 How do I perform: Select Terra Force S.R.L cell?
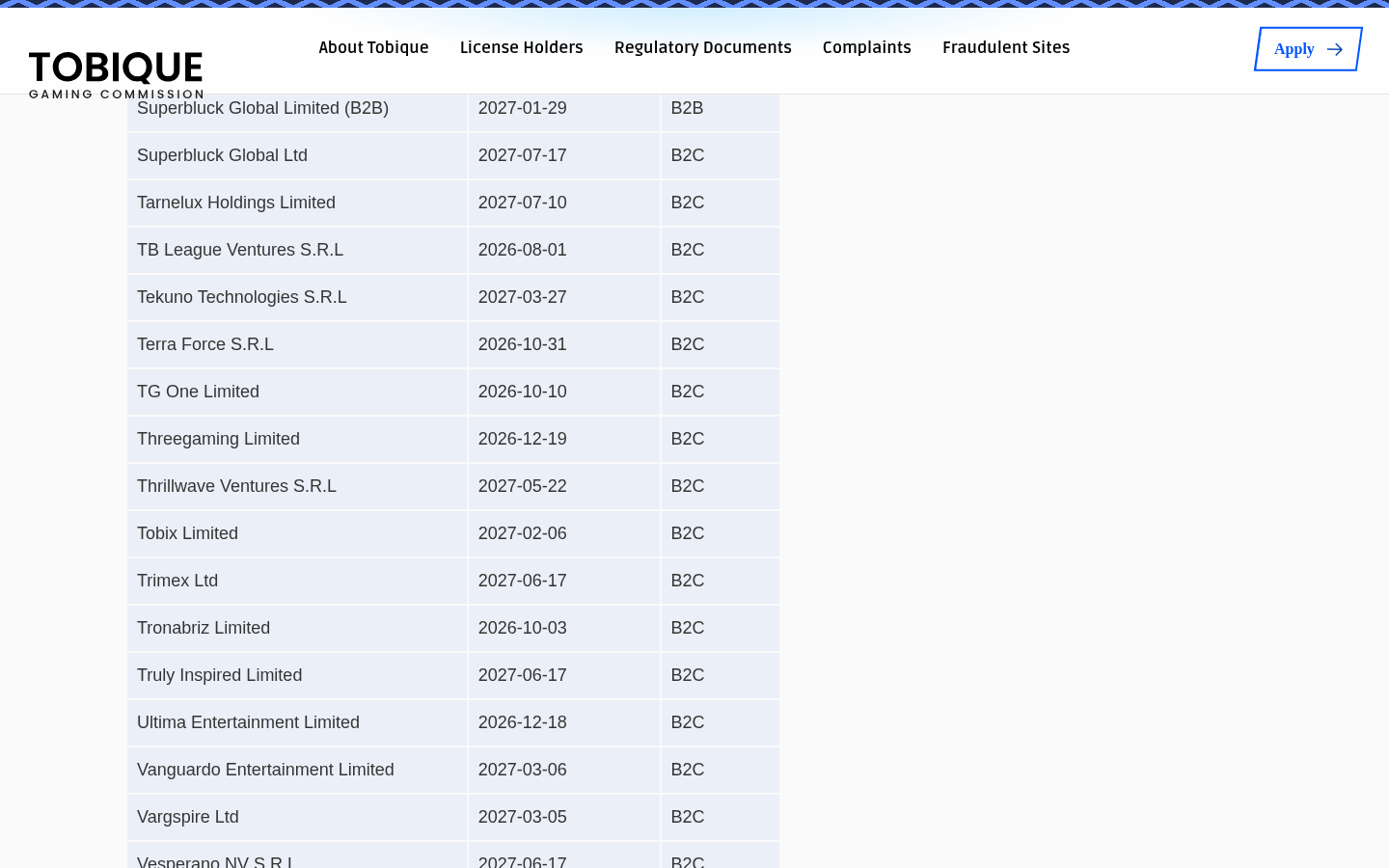coord(297,344)
